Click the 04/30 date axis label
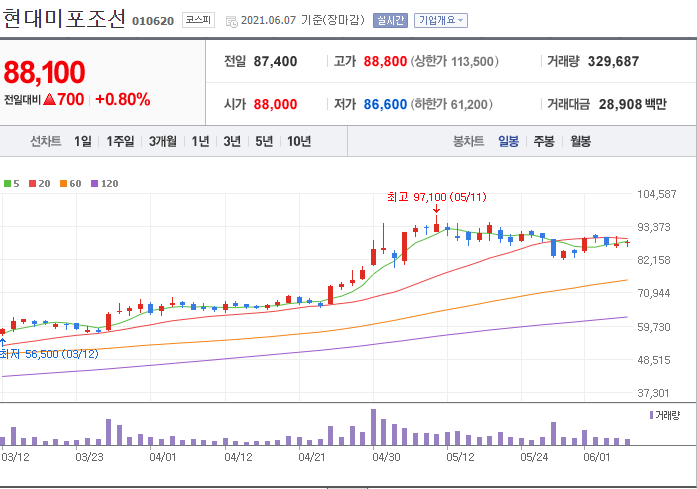 tap(386, 457)
